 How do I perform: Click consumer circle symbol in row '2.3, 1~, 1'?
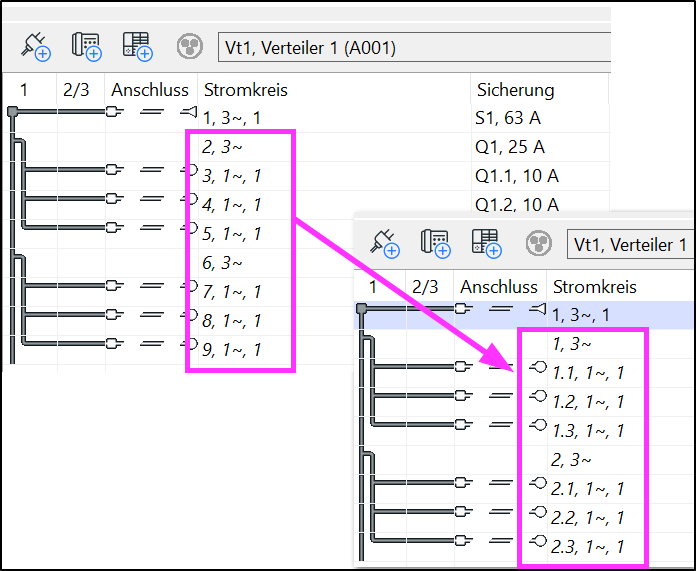point(538,541)
